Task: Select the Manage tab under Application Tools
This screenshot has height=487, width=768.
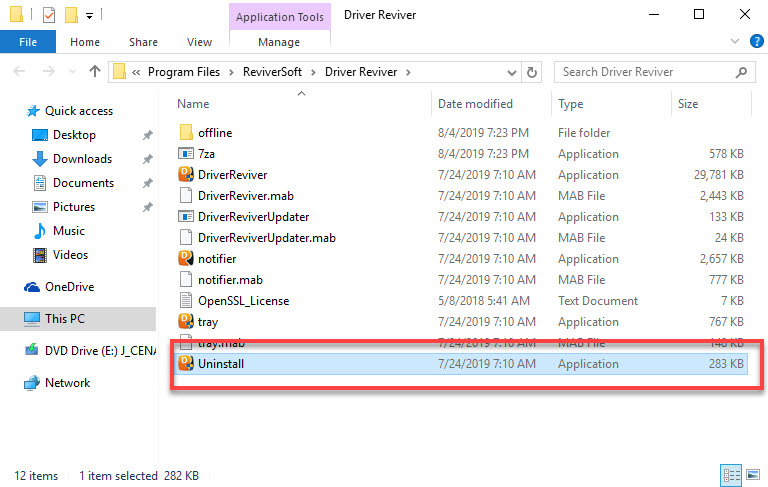Action: [279, 42]
